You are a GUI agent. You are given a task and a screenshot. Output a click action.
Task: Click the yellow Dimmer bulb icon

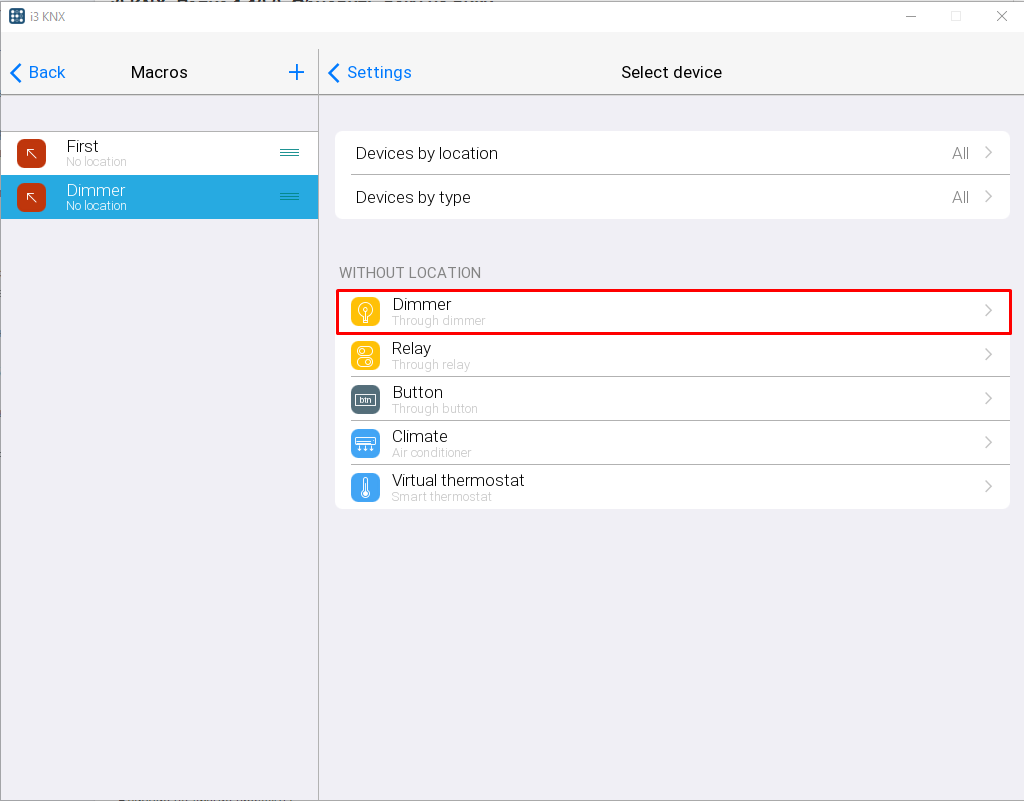[x=365, y=312]
